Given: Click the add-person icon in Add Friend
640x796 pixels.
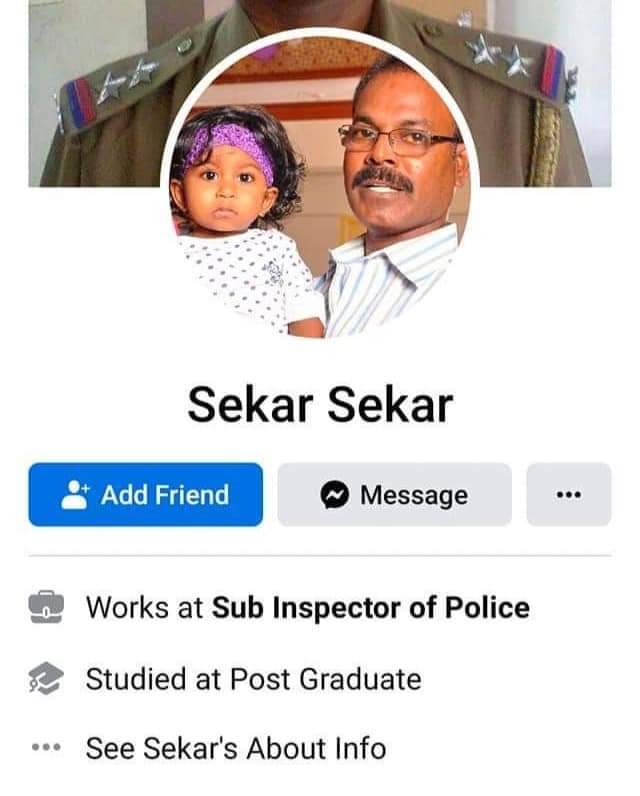Looking at the screenshot, I should pyautogui.click(x=75, y=494).
